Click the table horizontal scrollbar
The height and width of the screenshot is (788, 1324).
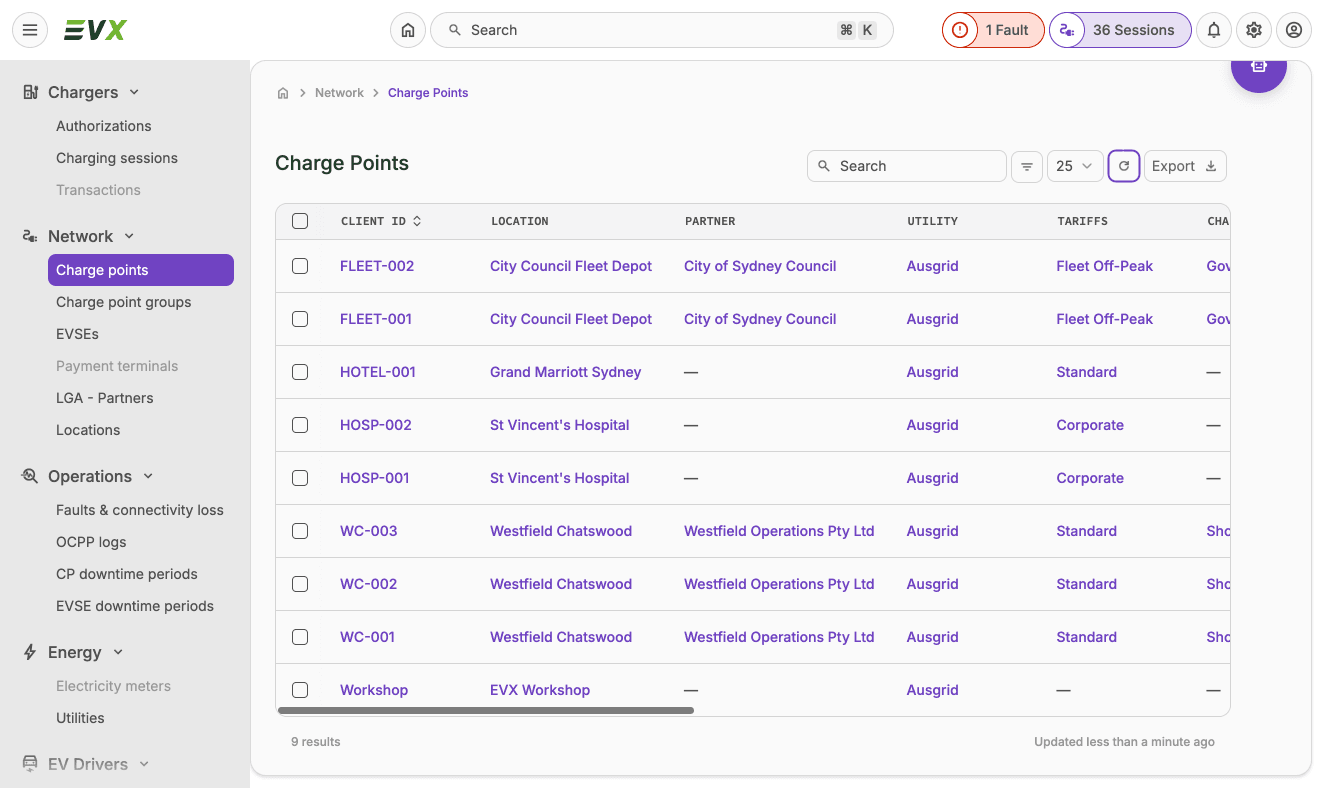coord(485,711)
